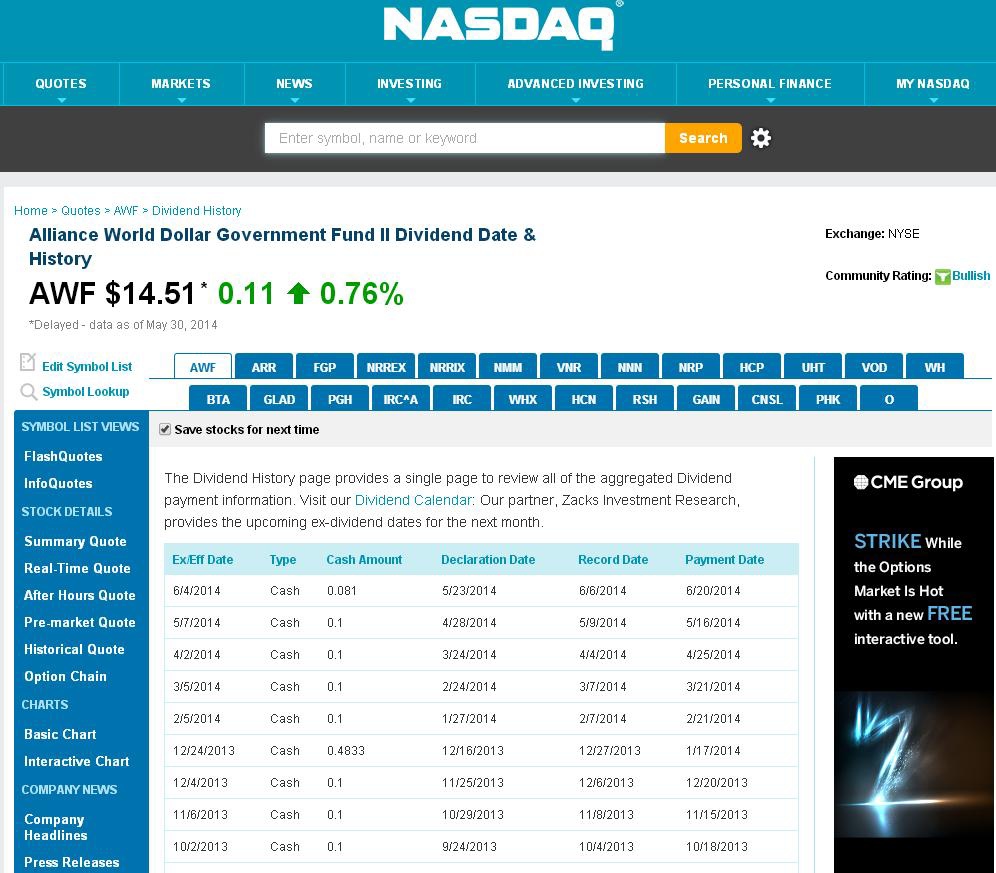Open the settings gear next to Search
Viewport: 996px width, 873px height.
point(760,138)
